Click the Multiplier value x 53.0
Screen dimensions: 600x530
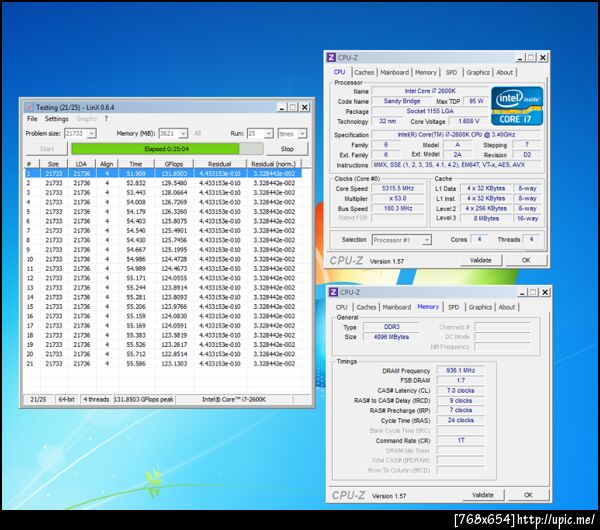point(398,199)
